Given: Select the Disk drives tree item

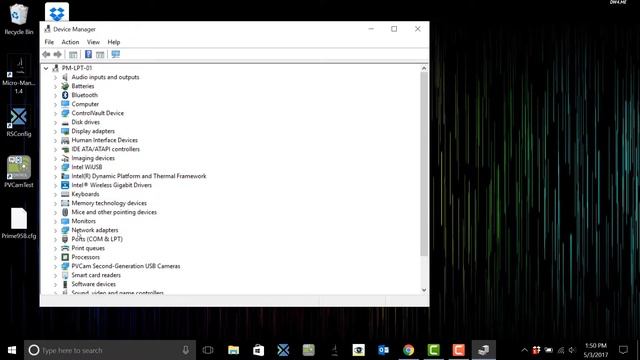Looking at the screenshot, I should tap(85, 122).
